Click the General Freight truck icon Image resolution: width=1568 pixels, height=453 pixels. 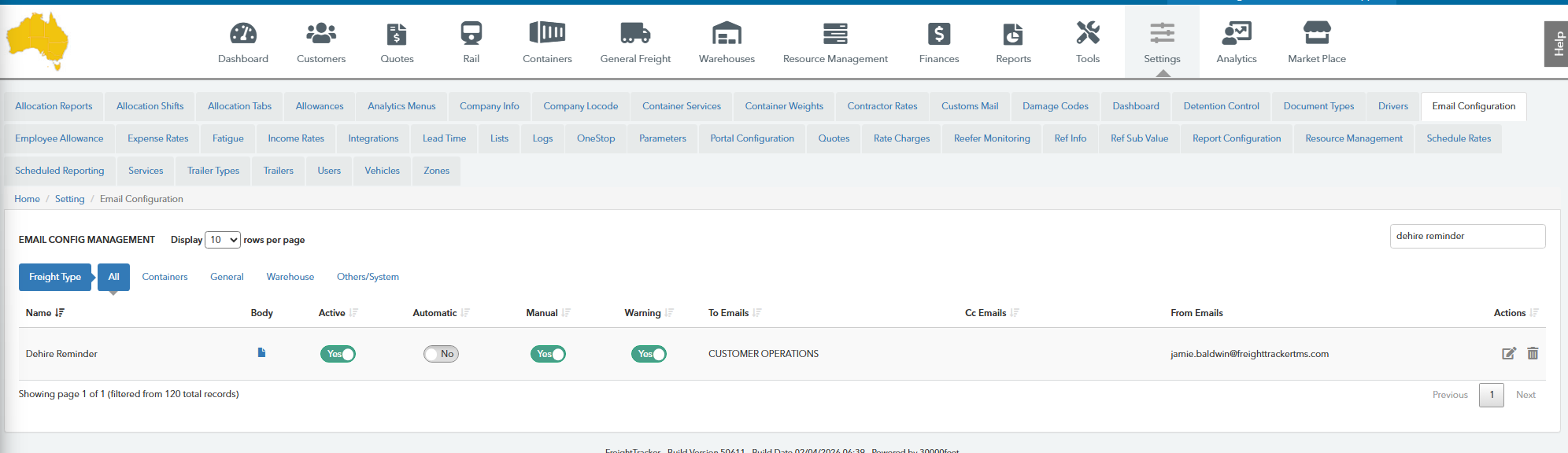point(635,33)
